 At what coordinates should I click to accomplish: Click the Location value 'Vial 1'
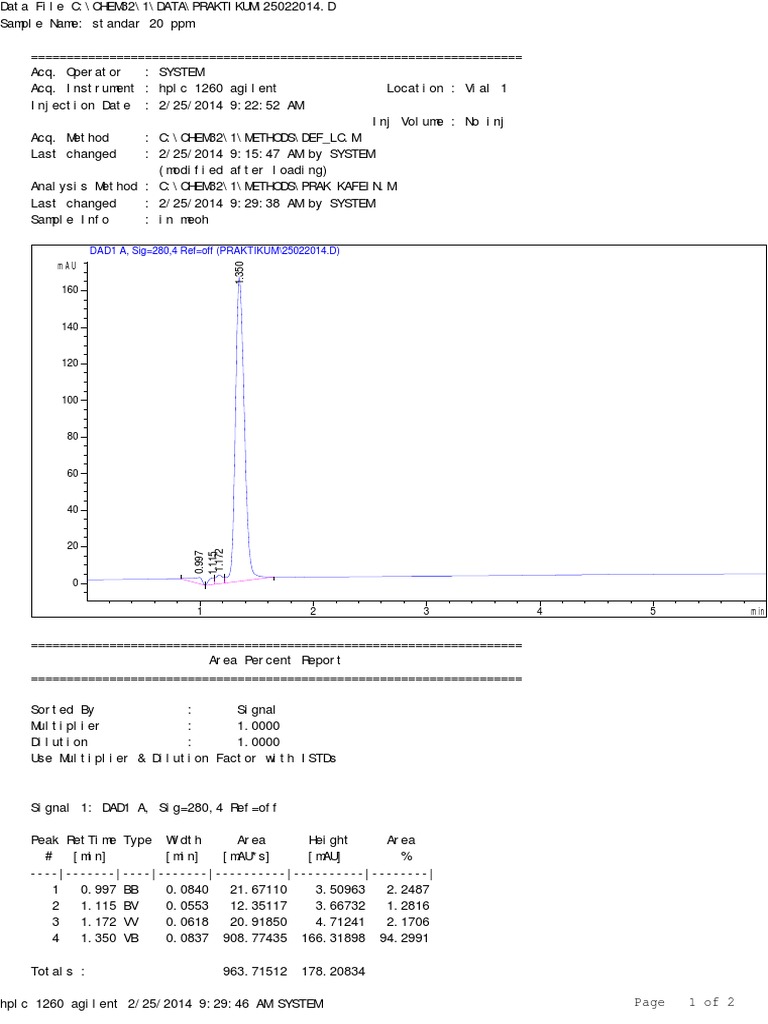pyautogui.click(x=486, y=89)
